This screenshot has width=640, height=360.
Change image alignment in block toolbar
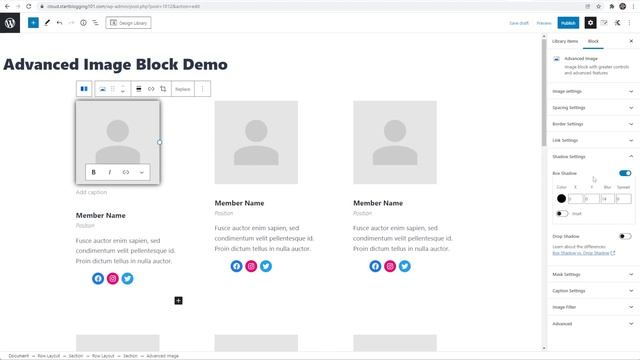[139, 89]
